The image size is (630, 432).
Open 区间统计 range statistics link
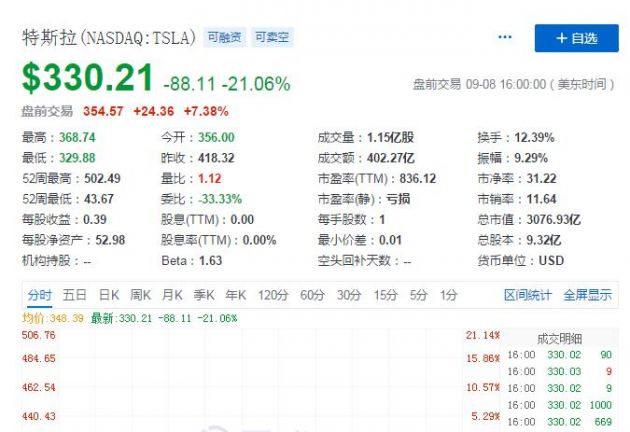click(x=528, y=295)
